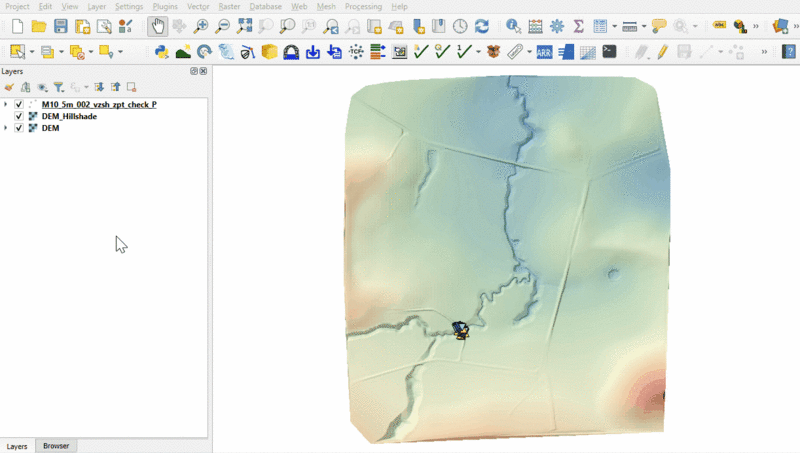Viewport: 800px width, 453px height.
Task: Toggle the DEM layer checkbox
Action: (x=19, y=128)
